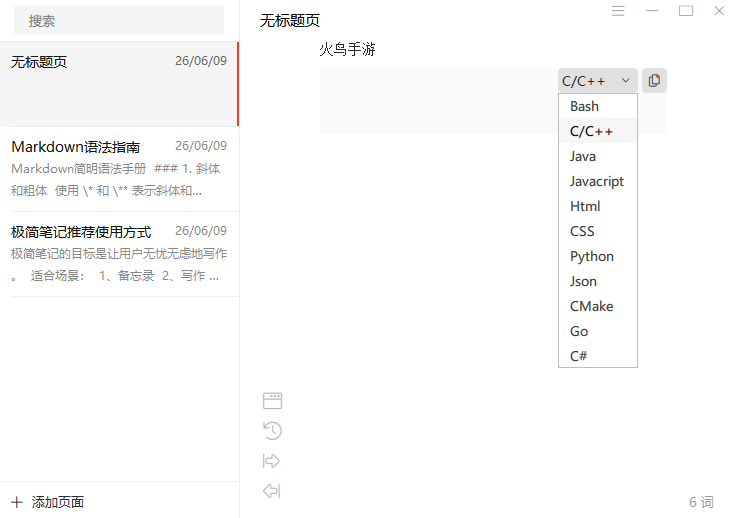Choose CMake in the language list
736x518 pixels.
pyautogui.click(x=598, y=306)
